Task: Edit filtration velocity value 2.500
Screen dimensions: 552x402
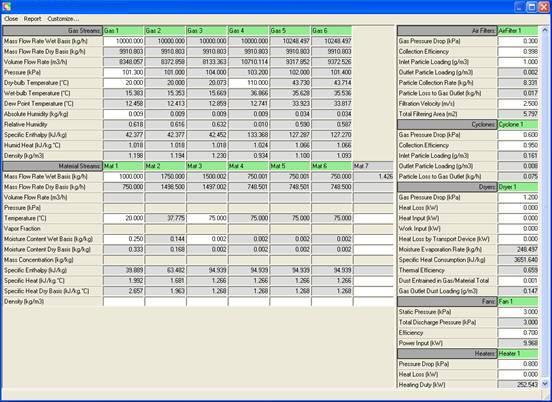Action: pyautogui.click(x=518, y=104)
